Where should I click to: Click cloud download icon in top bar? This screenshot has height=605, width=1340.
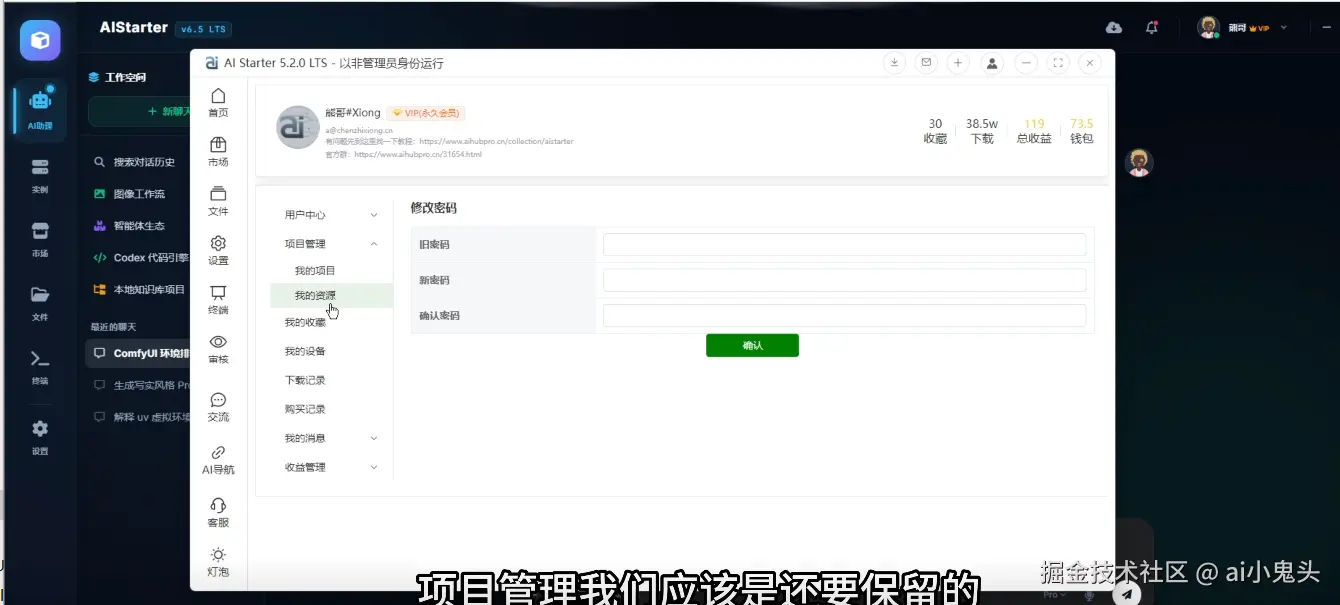[x=1114, y=28]
